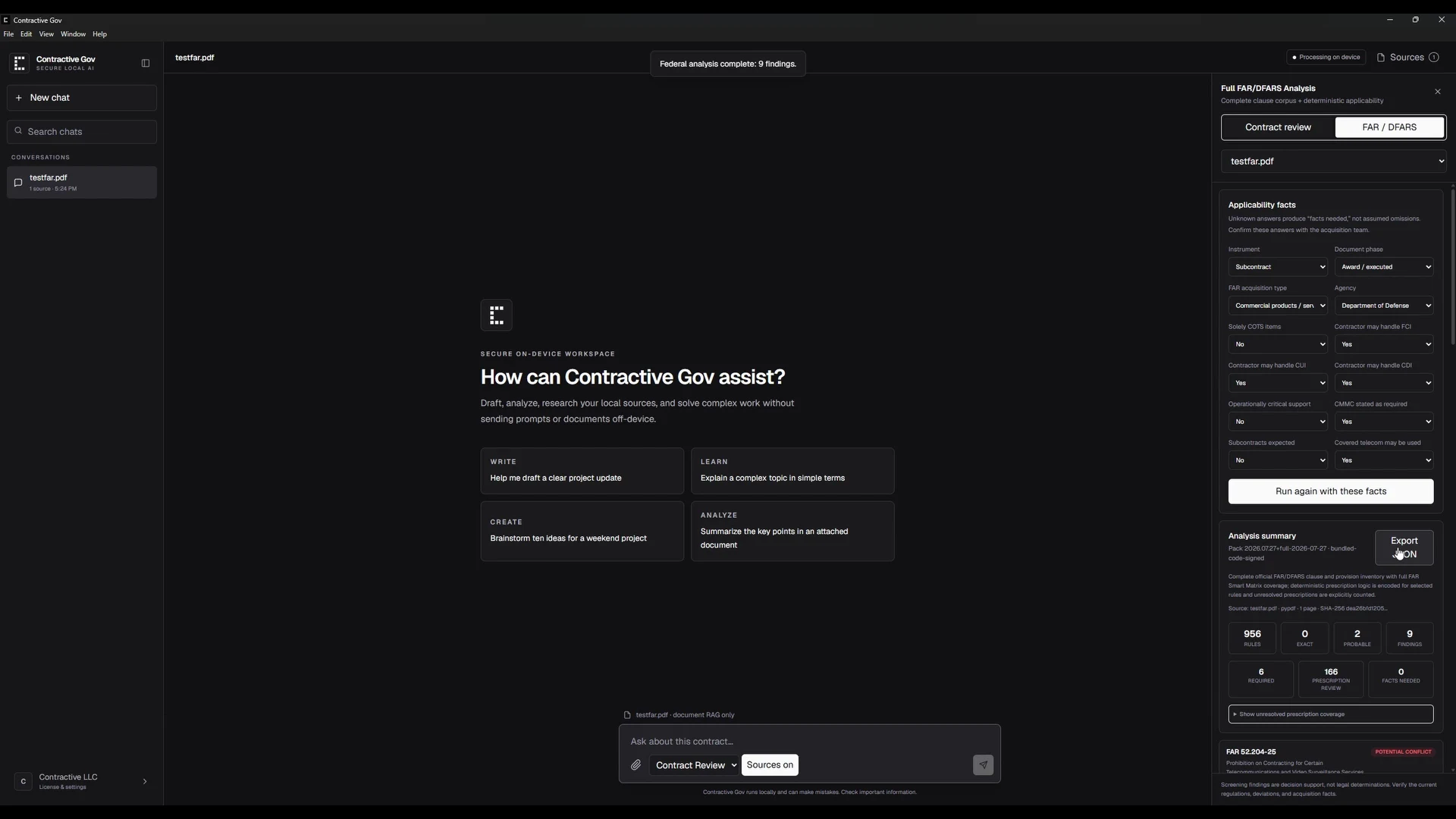
Task: Select the FAR / DFARS tab
Action: pos(1389,127)
